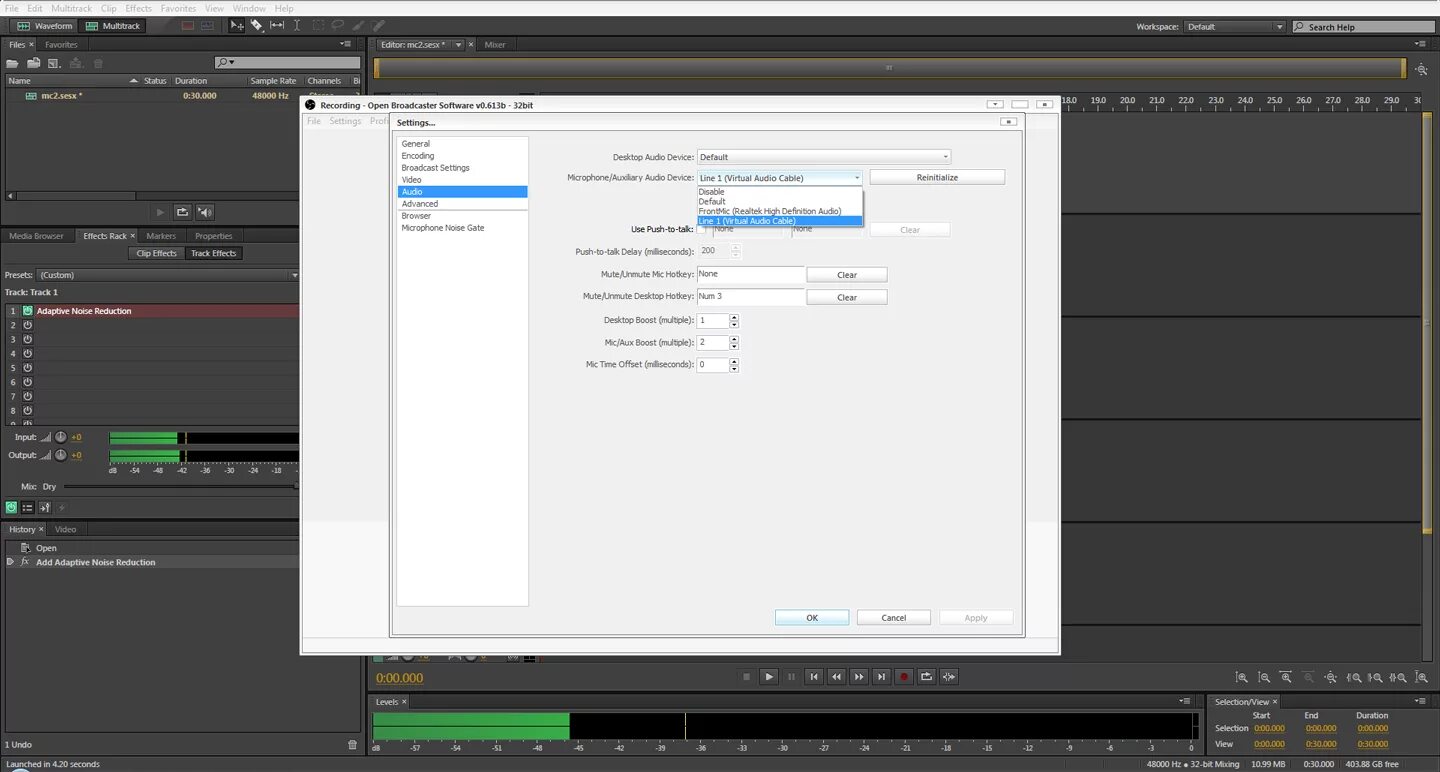Image resolution: width=1440 pixels, height=772 pixels.
Task: Select the Razor tool in the toolbar
Action: click(x=257, y=25)
